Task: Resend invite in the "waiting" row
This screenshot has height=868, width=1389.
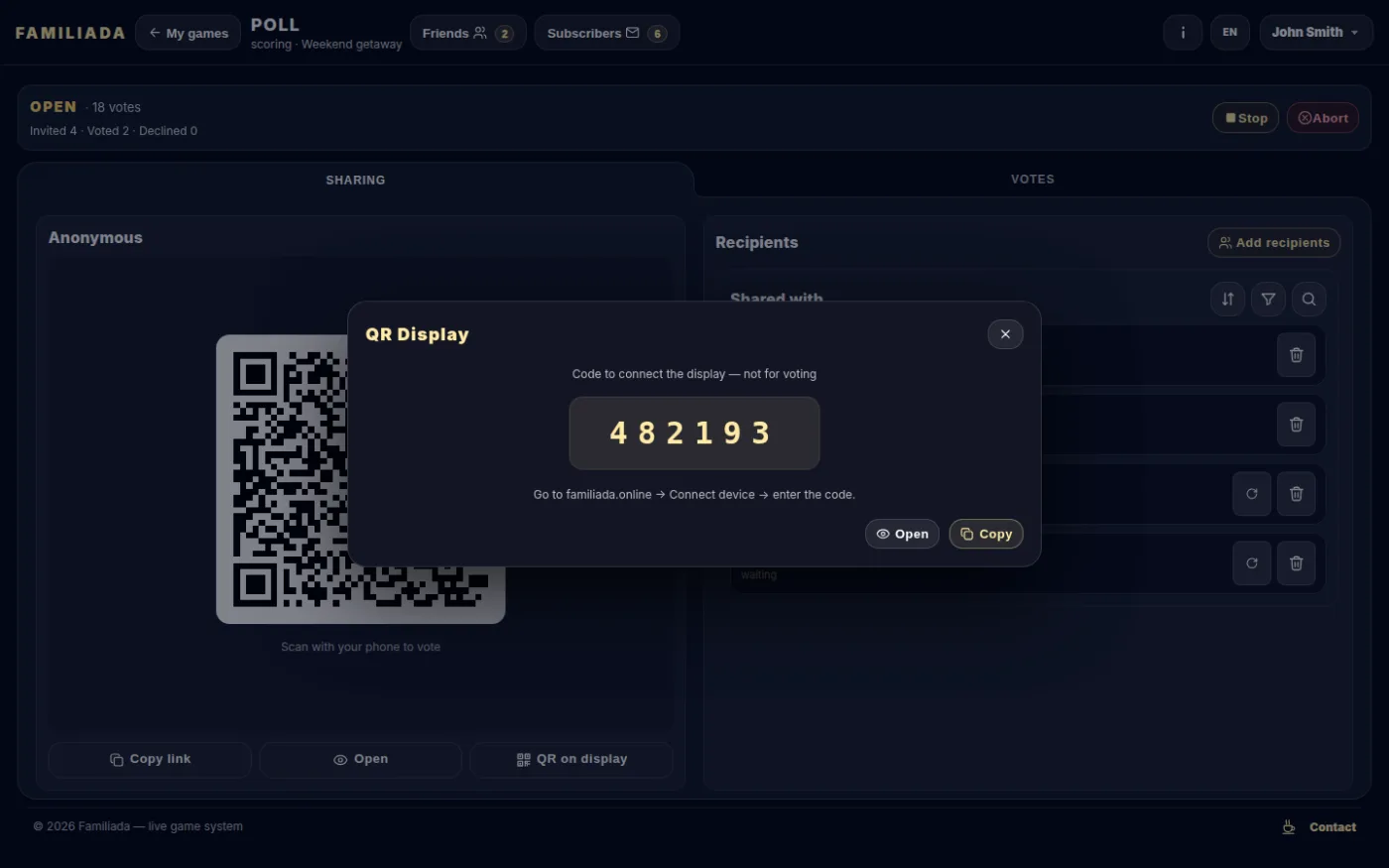Action: coord(1252,563)
